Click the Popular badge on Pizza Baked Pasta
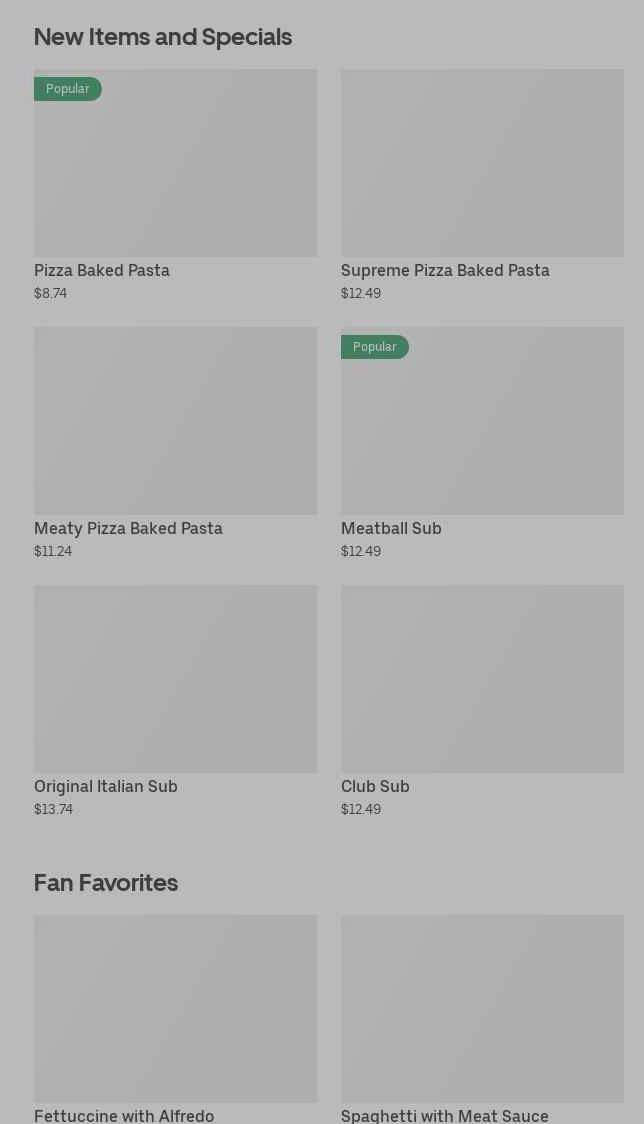 [x=68, y=89]
